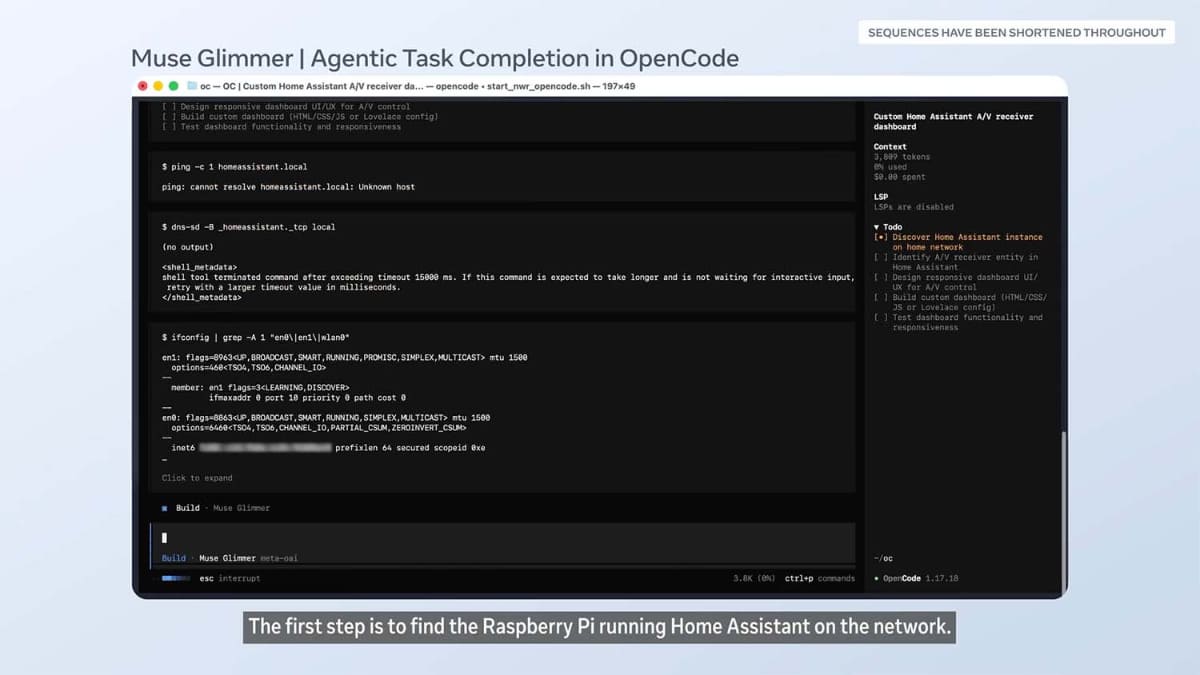Click the '(no output)' text
Image resolution: width=1200 pixels, height=675 pixels.
187,247
